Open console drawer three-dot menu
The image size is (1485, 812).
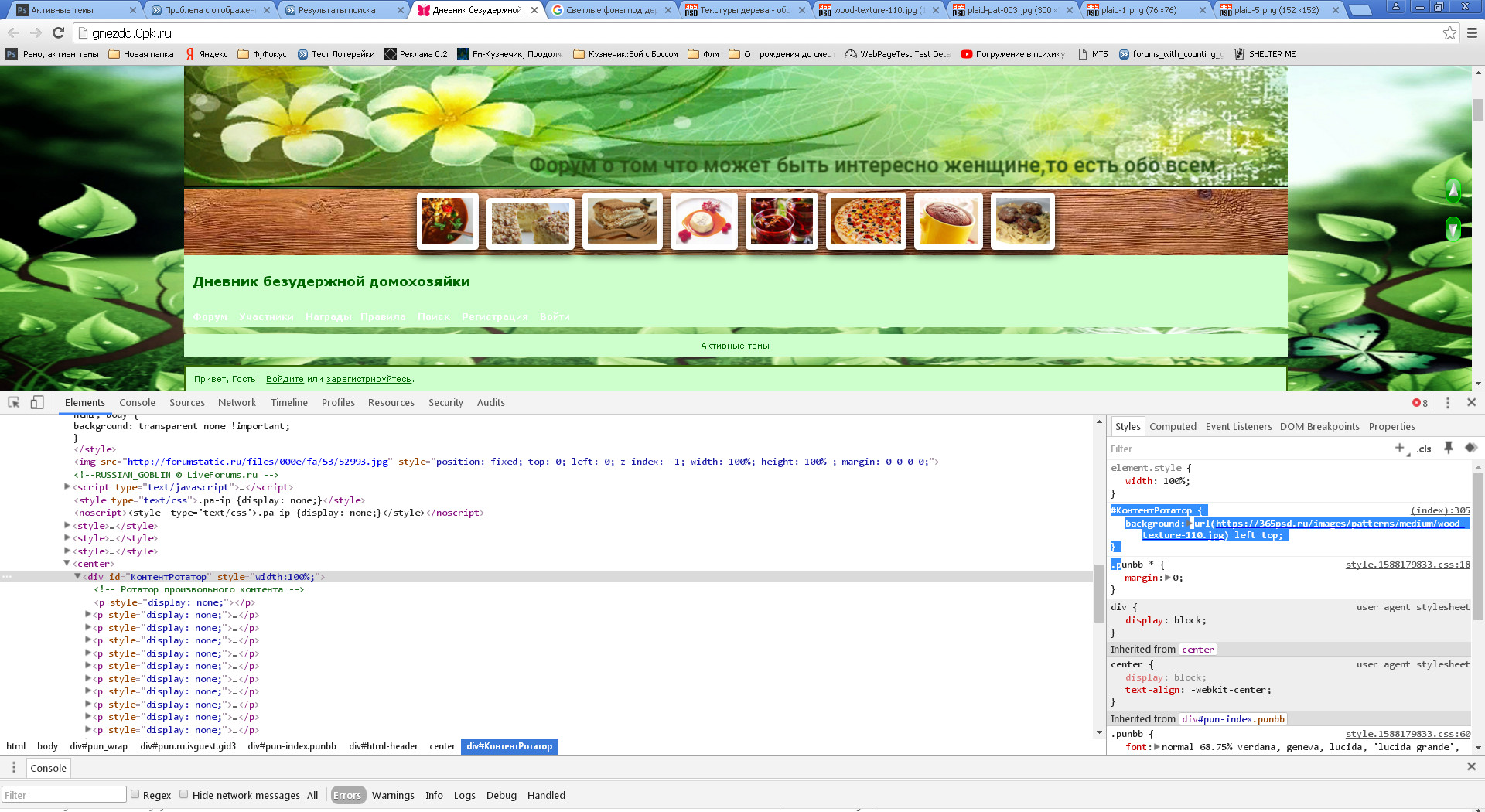(x=13, y=767)
